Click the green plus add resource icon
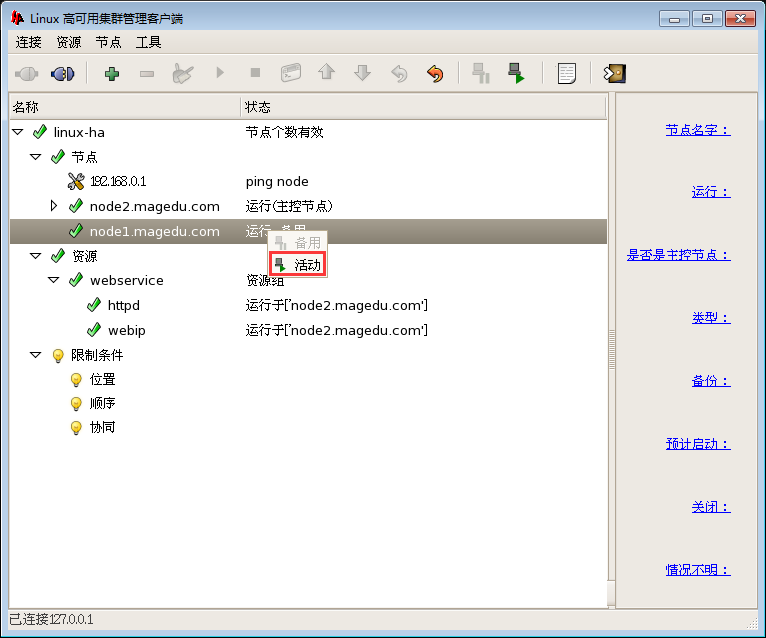Screen dimensions: 766x638 (x=111, y=73)
